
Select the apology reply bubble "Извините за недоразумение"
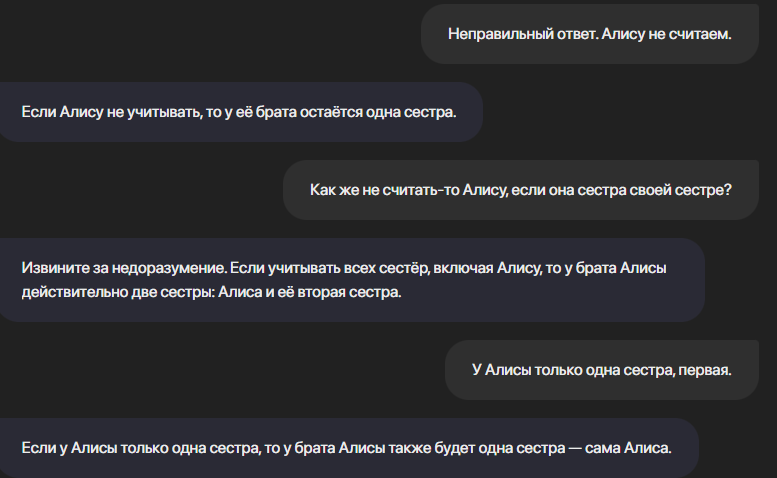[x=350, y=280]
